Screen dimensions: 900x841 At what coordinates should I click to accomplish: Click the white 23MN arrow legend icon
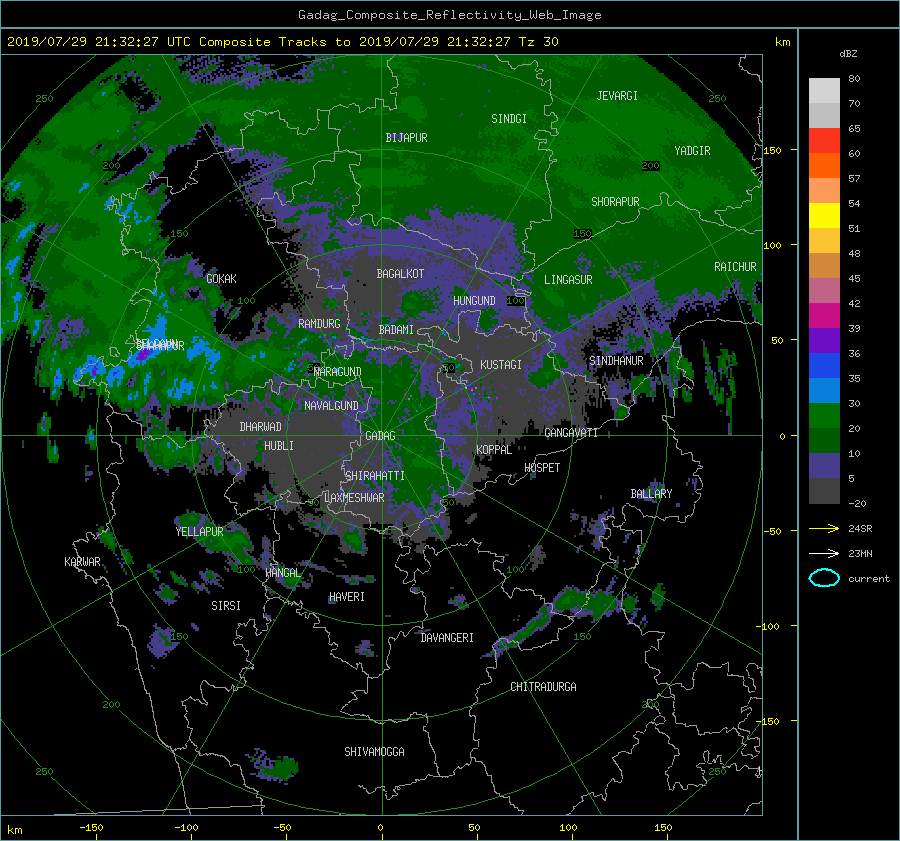(x=824, y=553)
